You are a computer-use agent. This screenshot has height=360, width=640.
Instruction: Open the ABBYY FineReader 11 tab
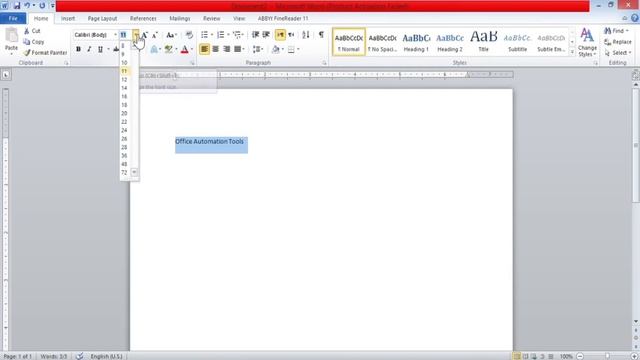tap(283, 18)
